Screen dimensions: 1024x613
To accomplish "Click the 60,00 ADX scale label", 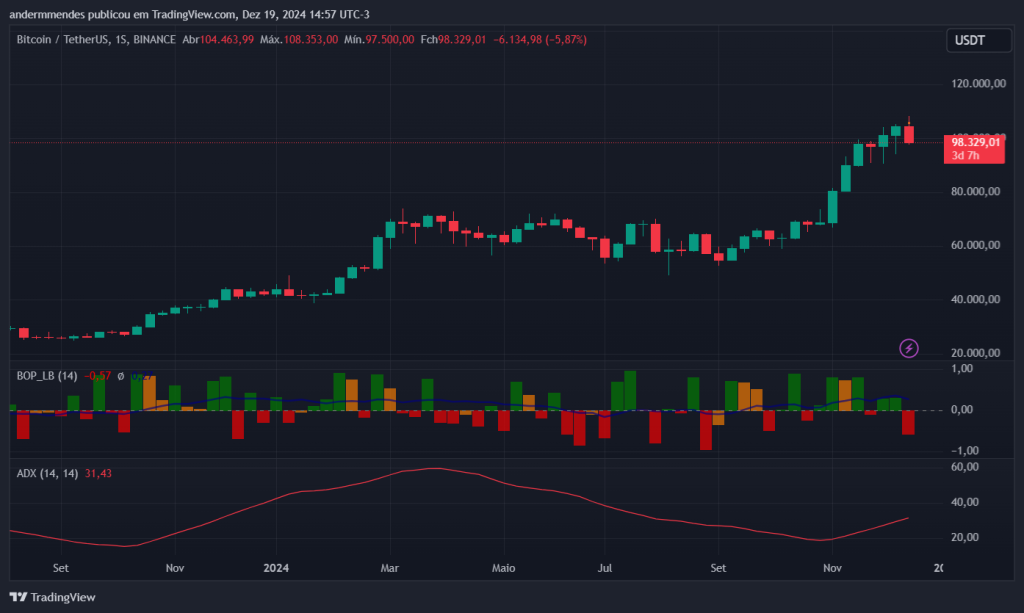I will (x=965, y=467).
